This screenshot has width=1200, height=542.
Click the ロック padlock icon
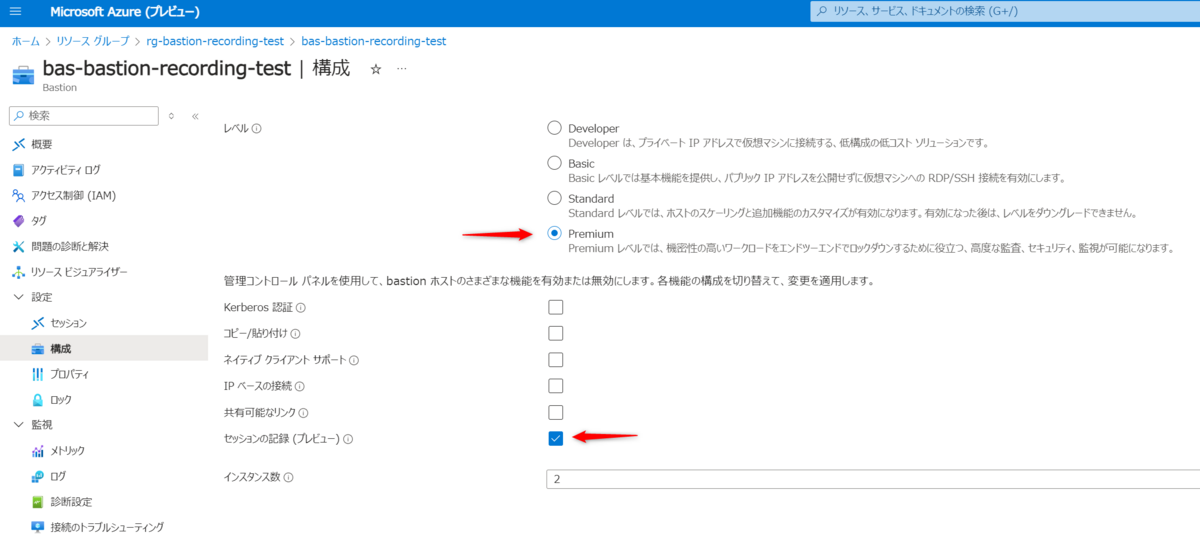38,400
